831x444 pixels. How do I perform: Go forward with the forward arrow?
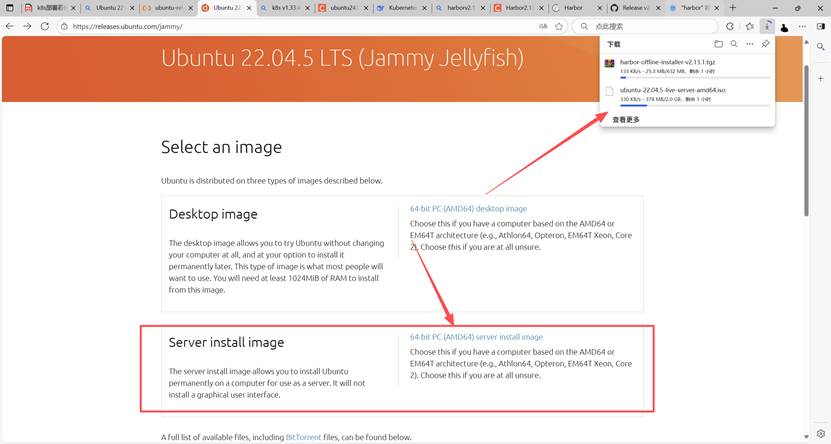[28, 26]
